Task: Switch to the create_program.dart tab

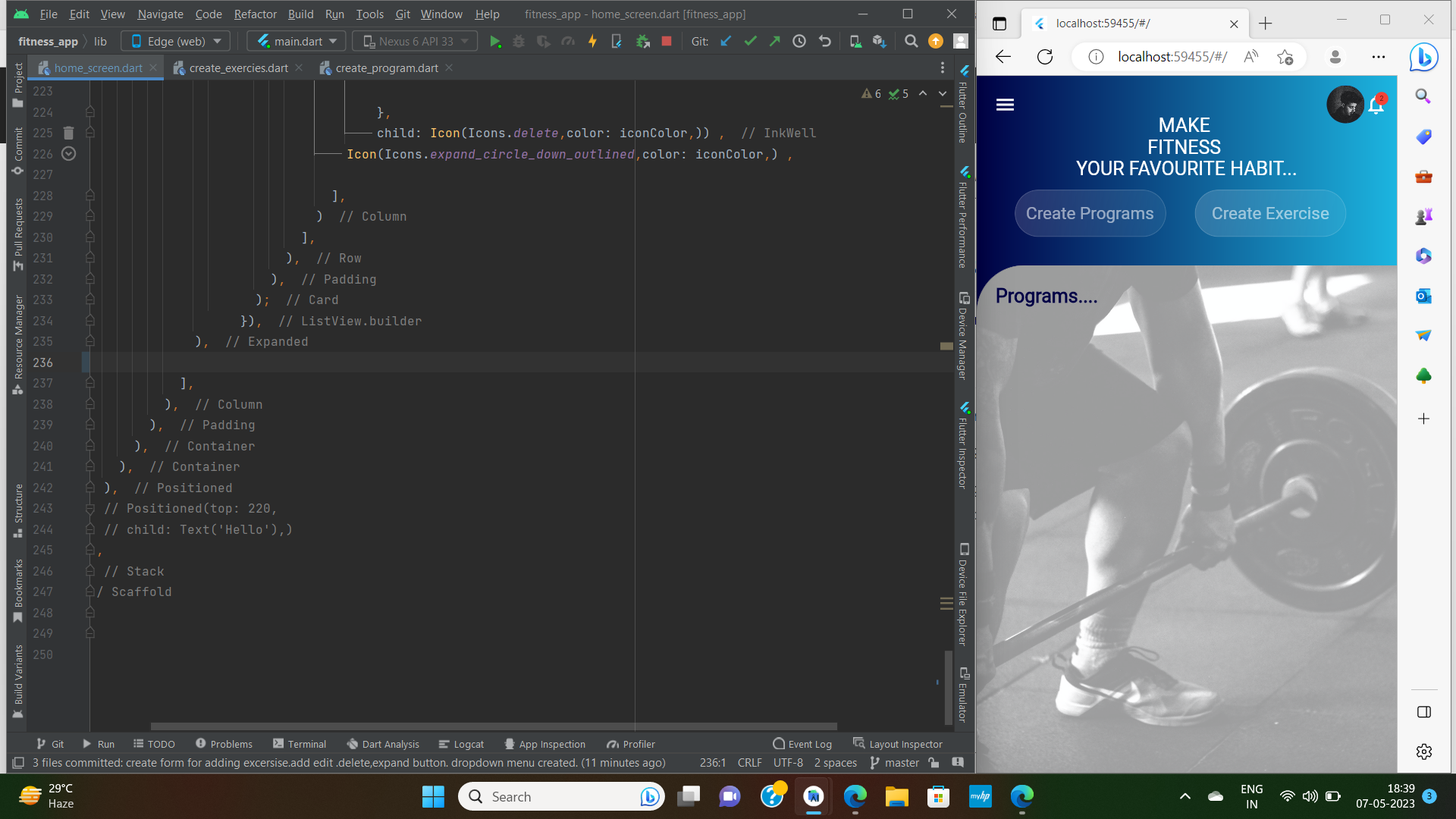Action: (x=388, y=67)
